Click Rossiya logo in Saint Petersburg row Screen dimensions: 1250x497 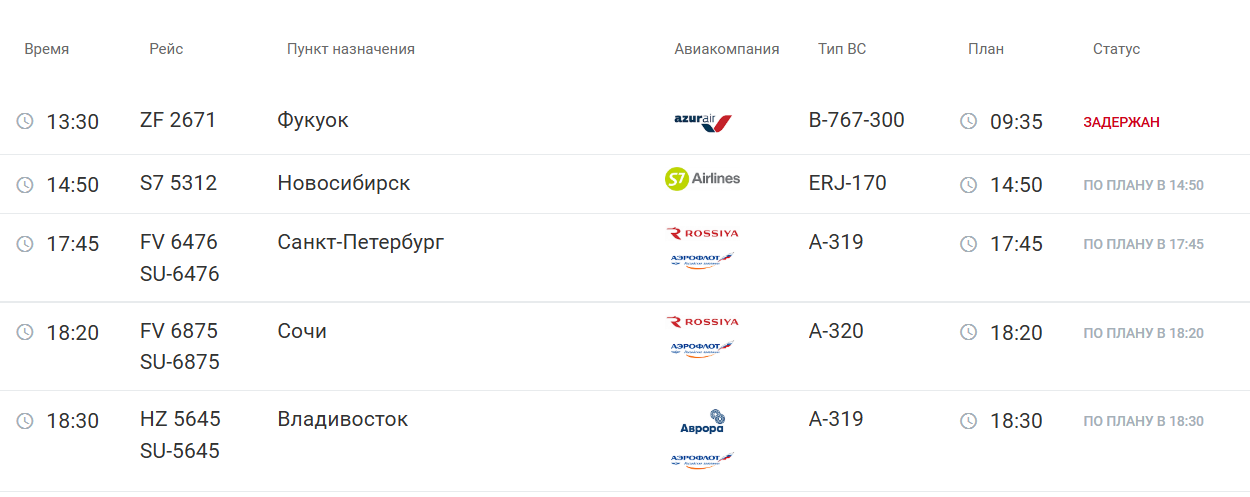tap(702, 233)
